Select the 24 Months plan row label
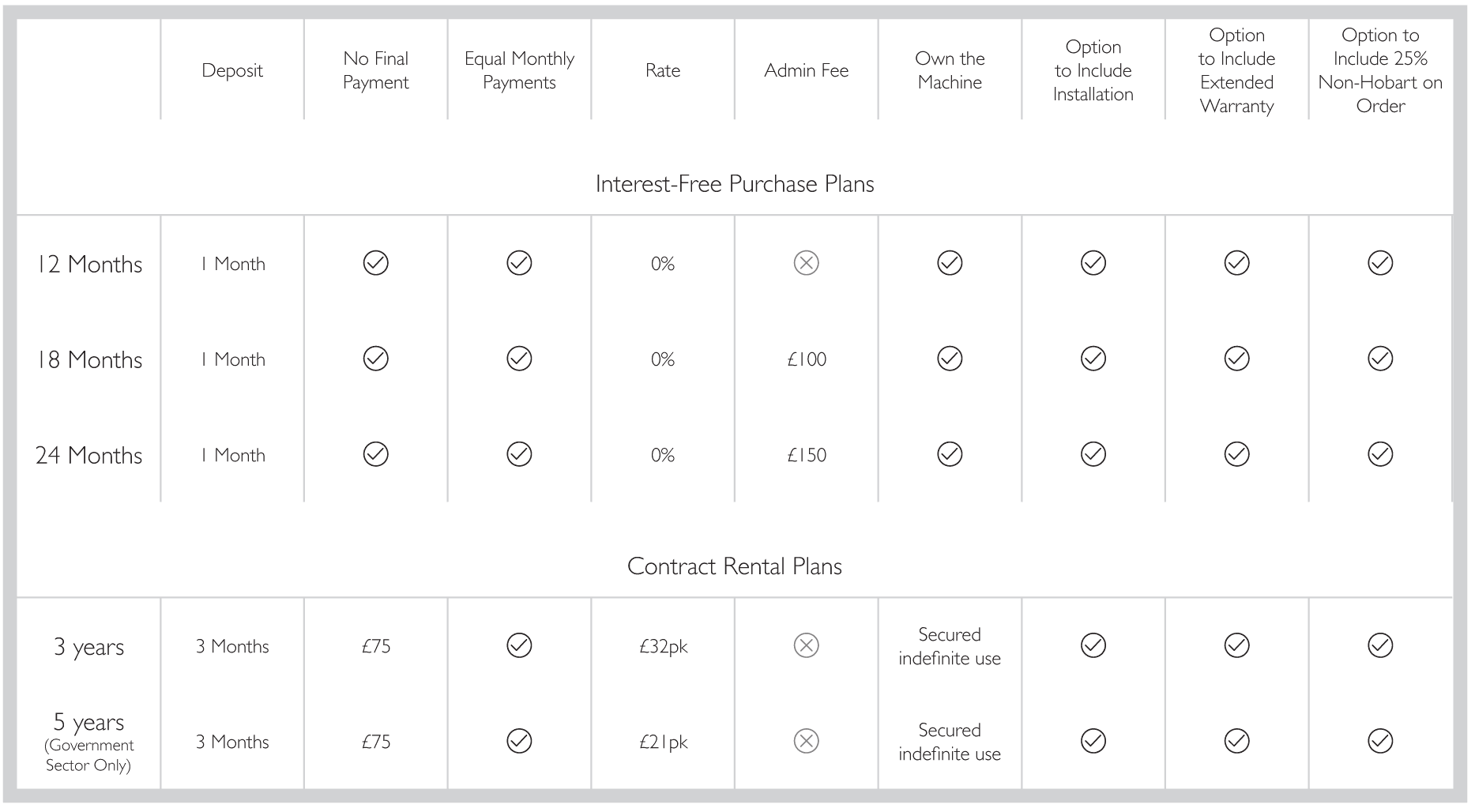The width and height of the screenshot is (1475, 812). [88, 456]
